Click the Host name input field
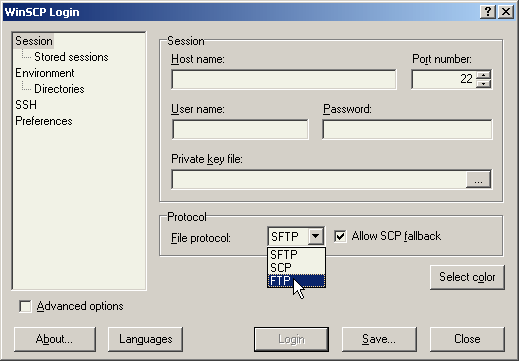This screenshot has height=361, width=519. tap(284, 79)
